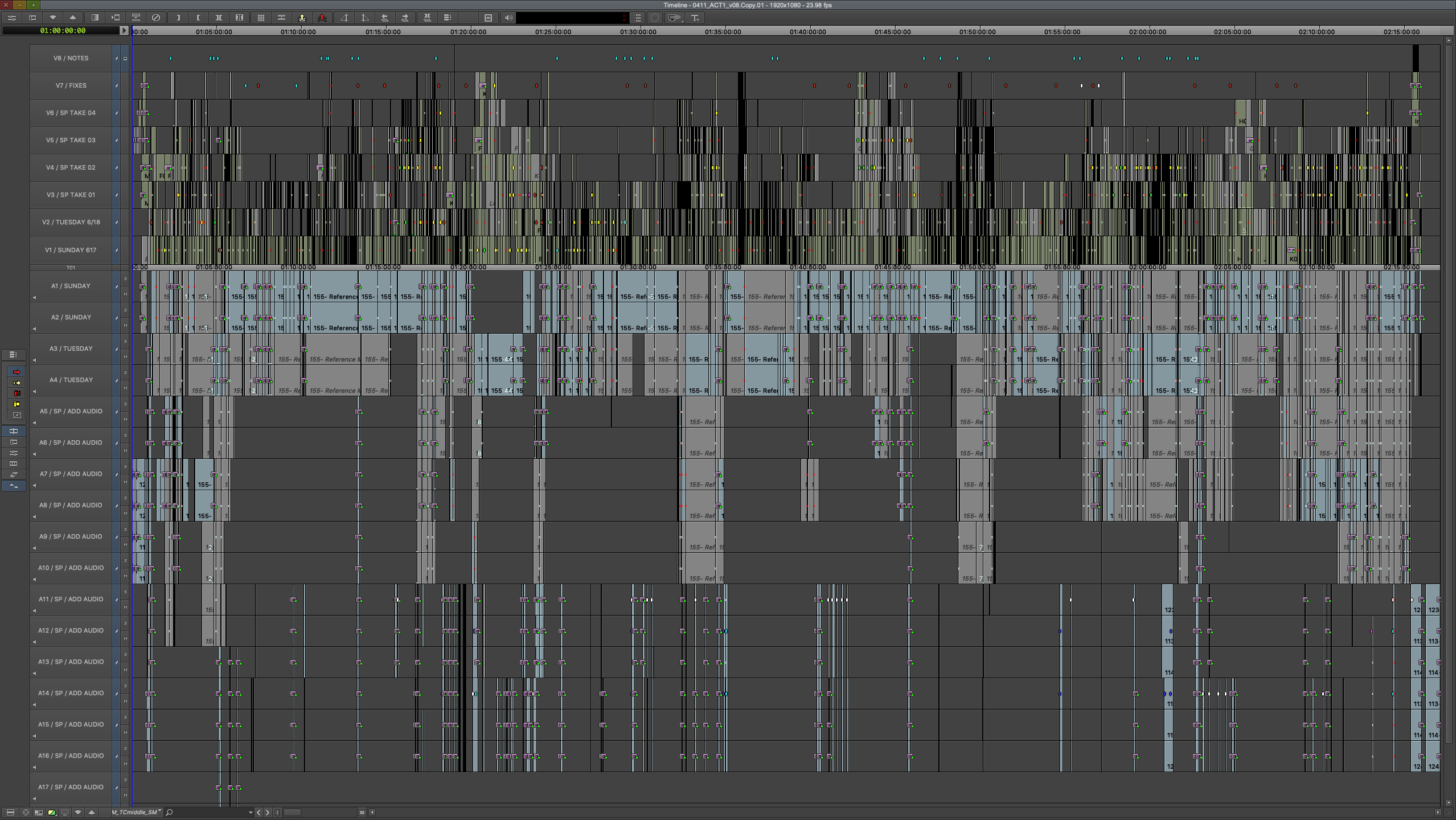Select the V6 / SP TAKE 04 track
The image size is (1456, 820).
pos(71,113)
